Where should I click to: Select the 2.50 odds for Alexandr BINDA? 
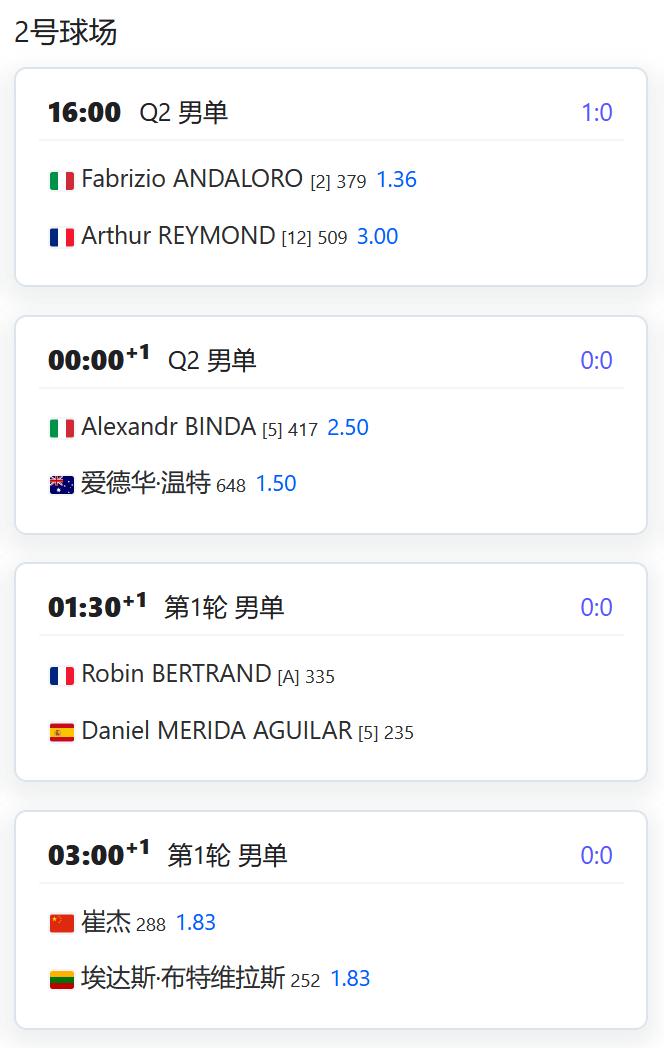(348, 427)
